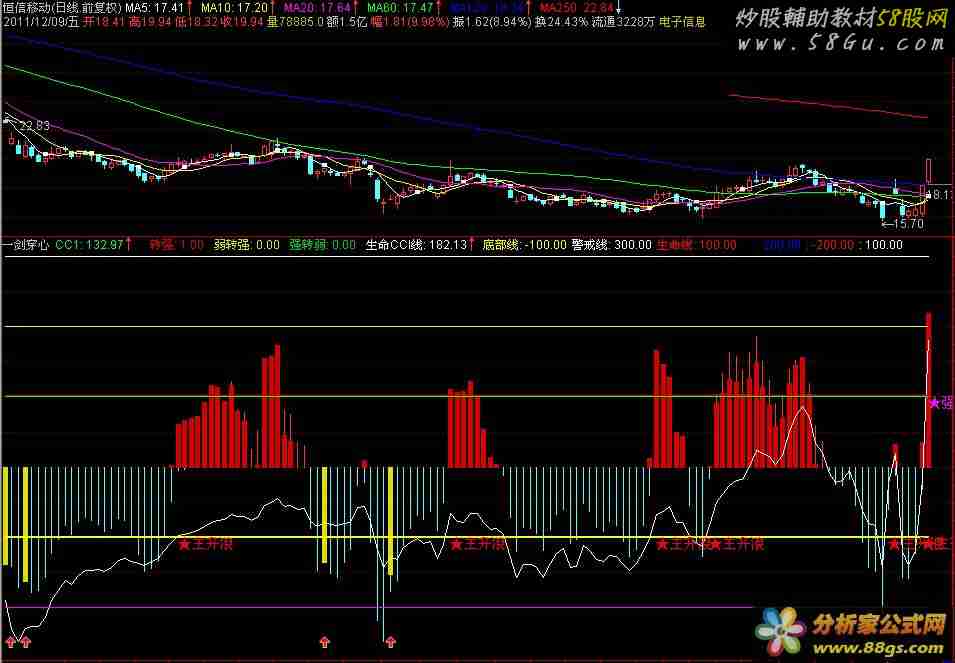Click the red up arrow after CC1 value
The height and width of the screenshot is (663, 955).
point(129,244)
